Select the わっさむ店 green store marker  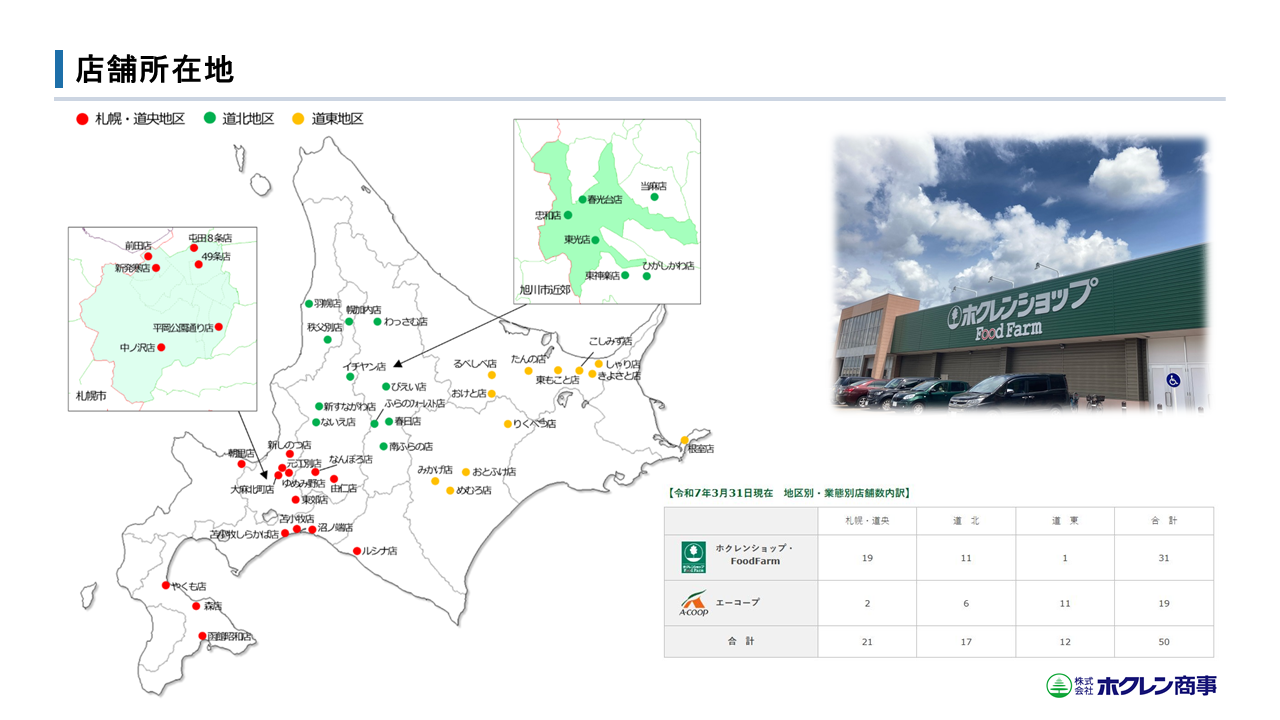coord(377,322)
